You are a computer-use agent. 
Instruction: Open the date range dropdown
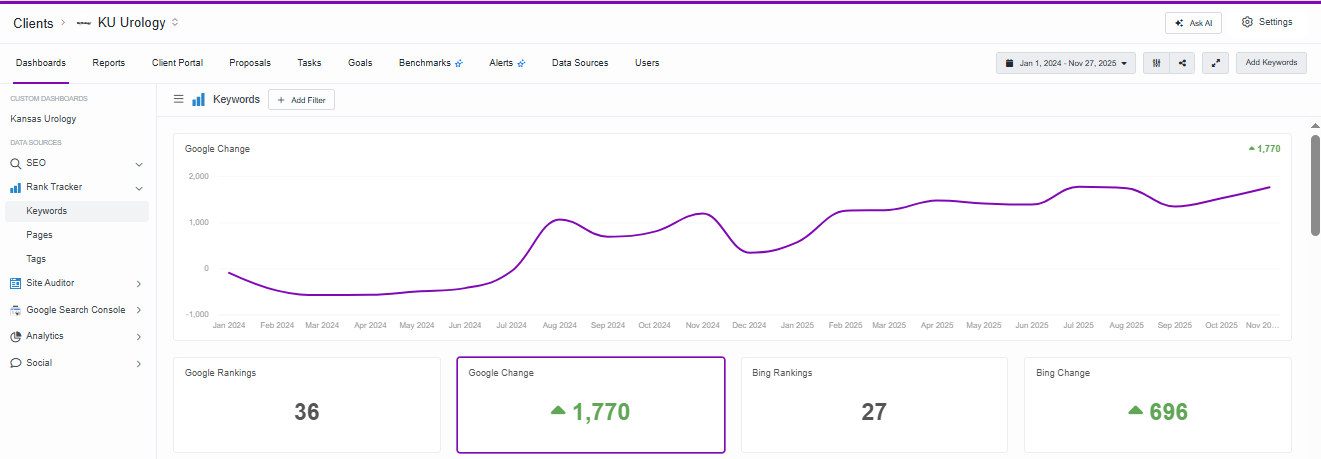coord(1065,63)
